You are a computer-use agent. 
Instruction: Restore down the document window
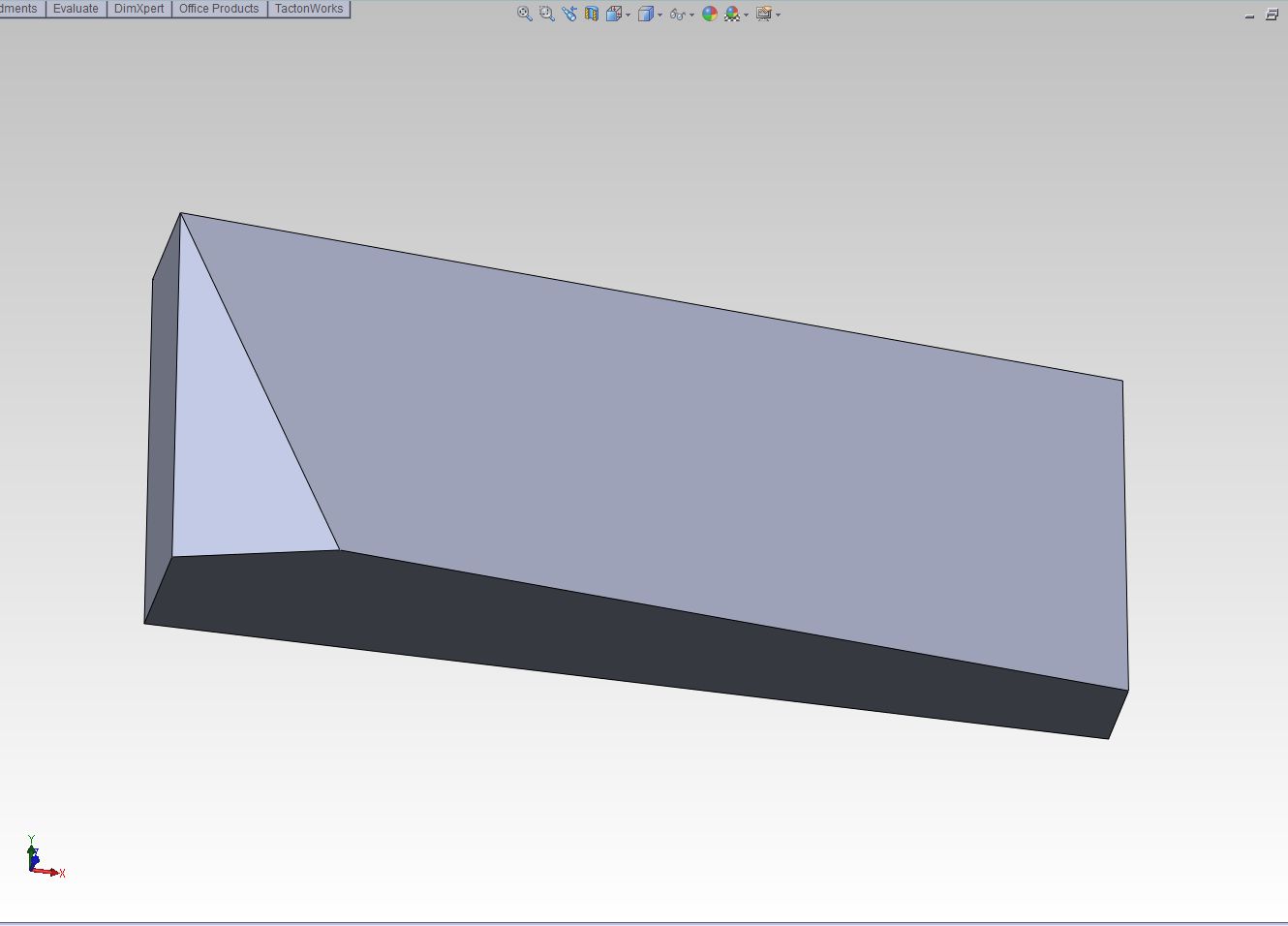tap(1272, 15)
